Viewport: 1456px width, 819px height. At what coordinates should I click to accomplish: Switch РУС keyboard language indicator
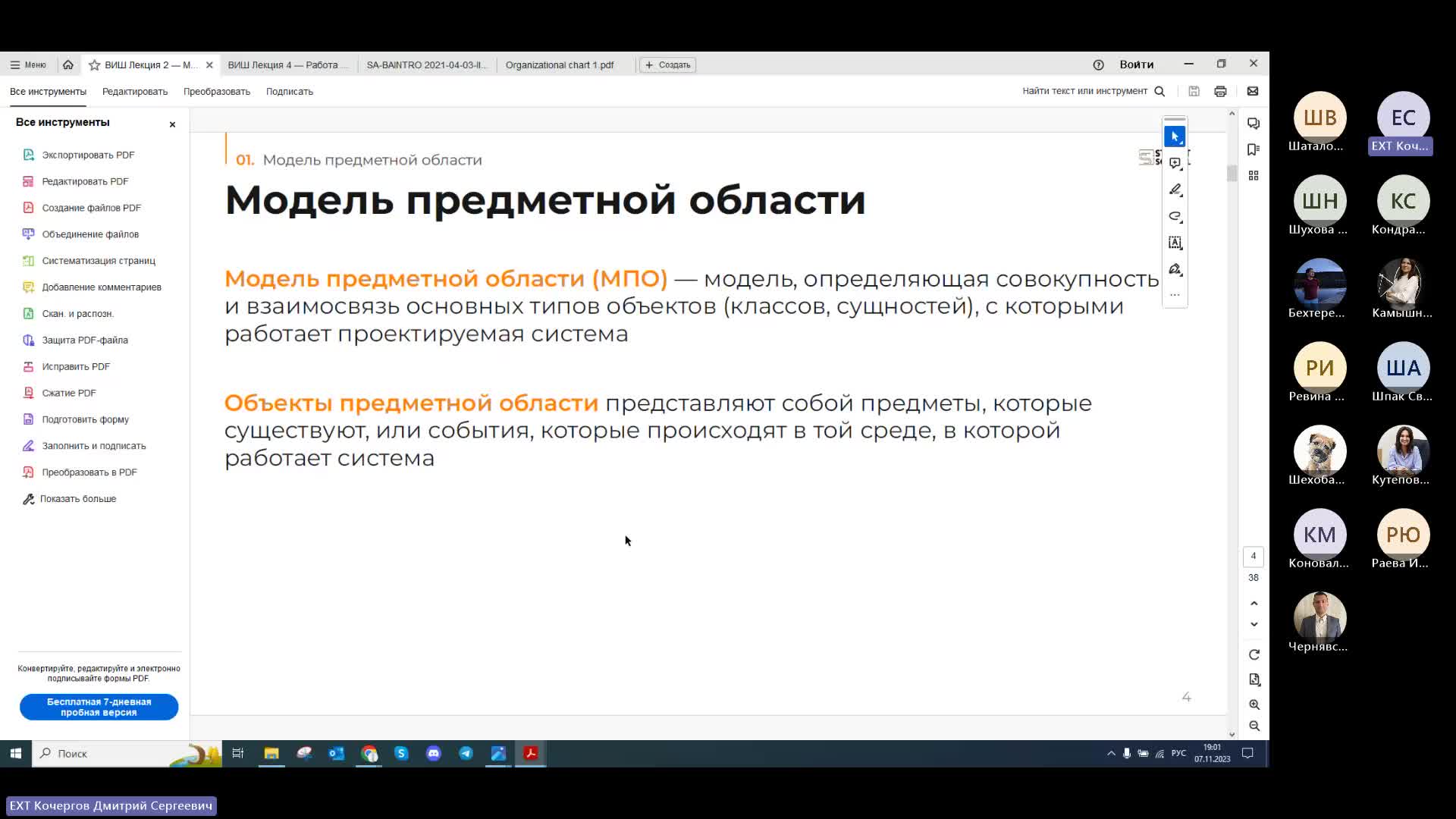tap(1178, 754)
